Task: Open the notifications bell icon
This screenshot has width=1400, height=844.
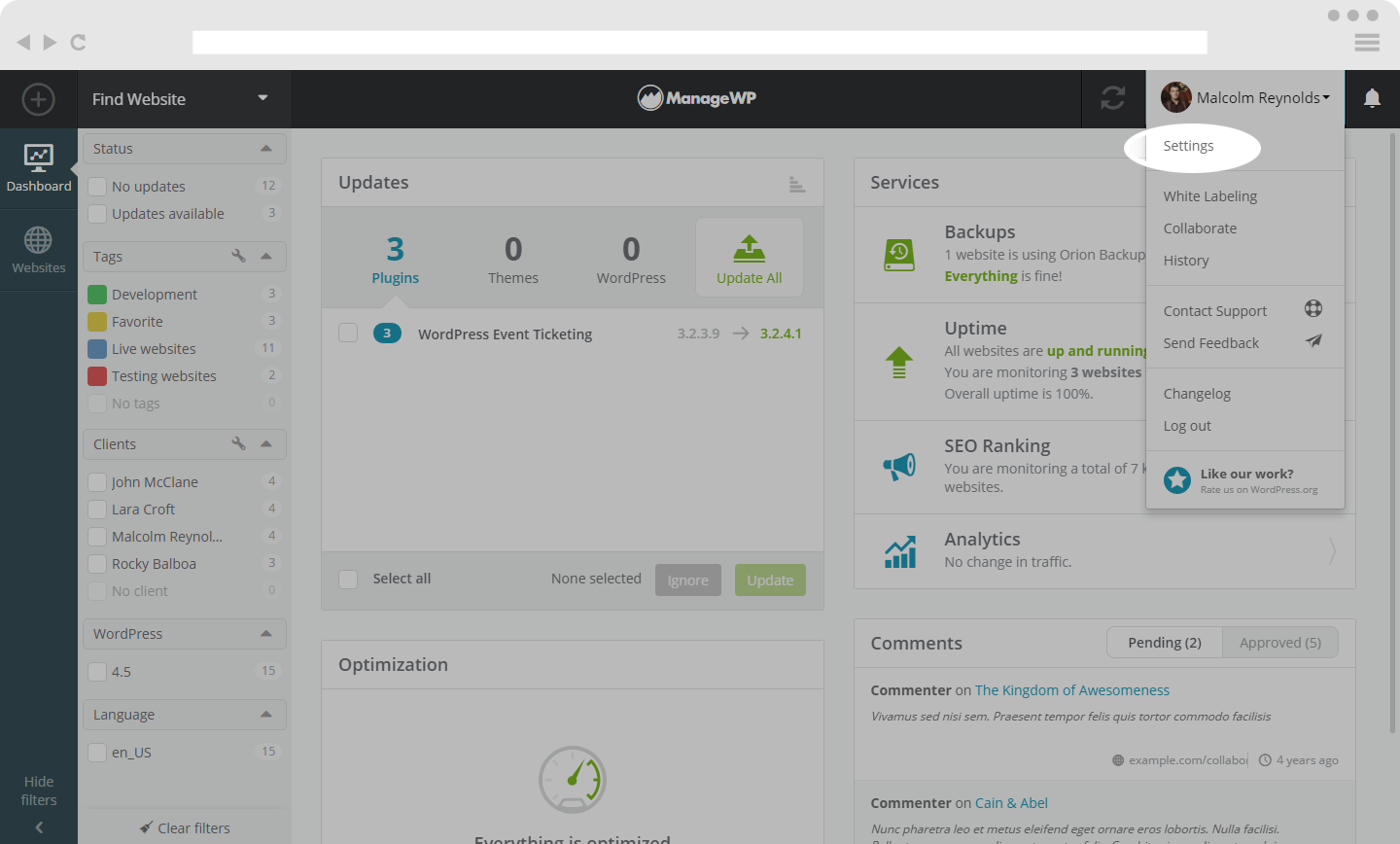Action: pos(1372,98)
